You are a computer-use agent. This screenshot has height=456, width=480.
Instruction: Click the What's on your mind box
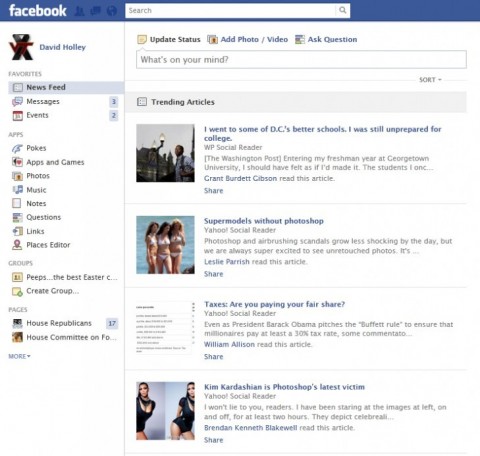[x=301, y=60]
